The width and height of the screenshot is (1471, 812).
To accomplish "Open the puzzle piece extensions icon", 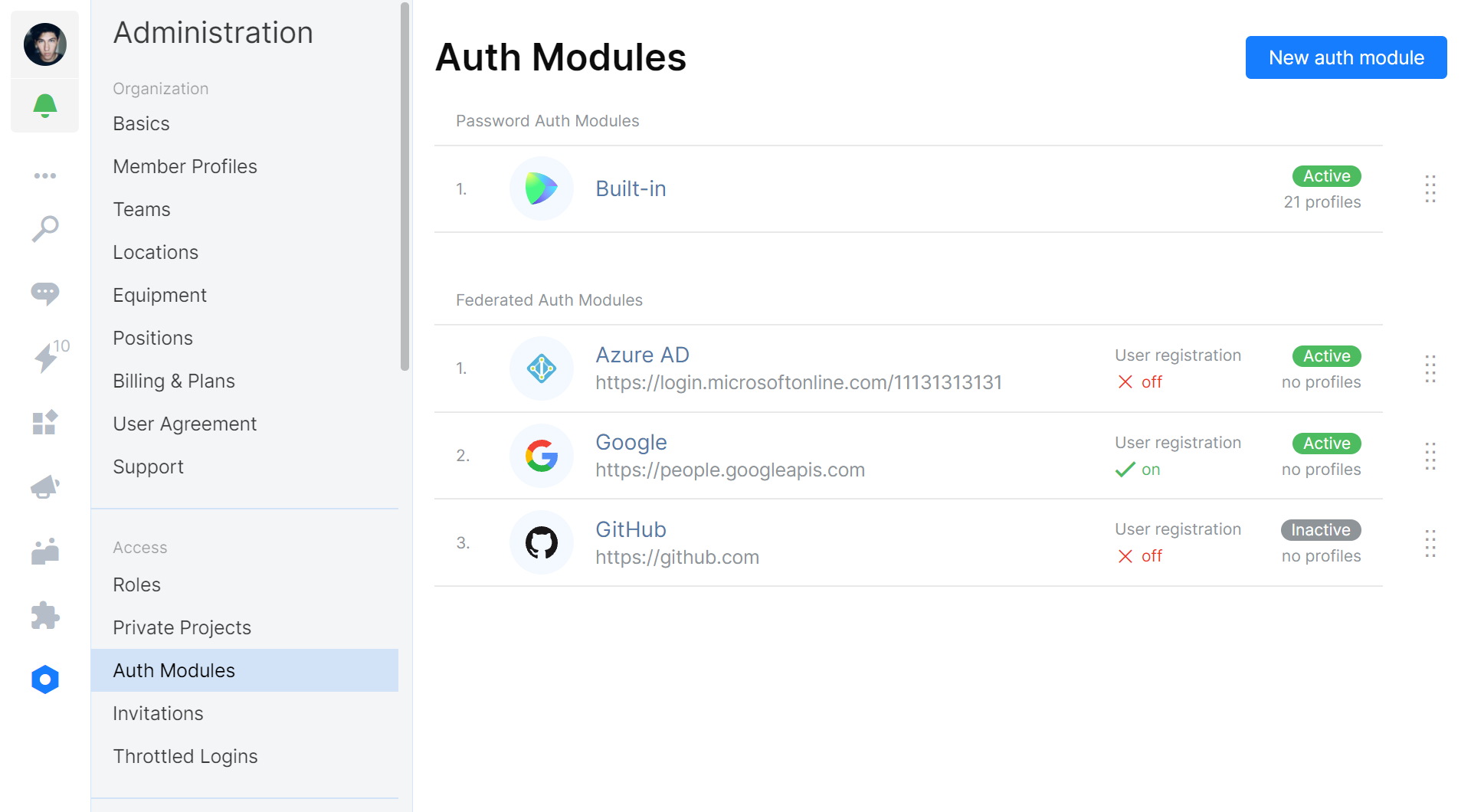I will pyautogui.click(x=44, y=615).
